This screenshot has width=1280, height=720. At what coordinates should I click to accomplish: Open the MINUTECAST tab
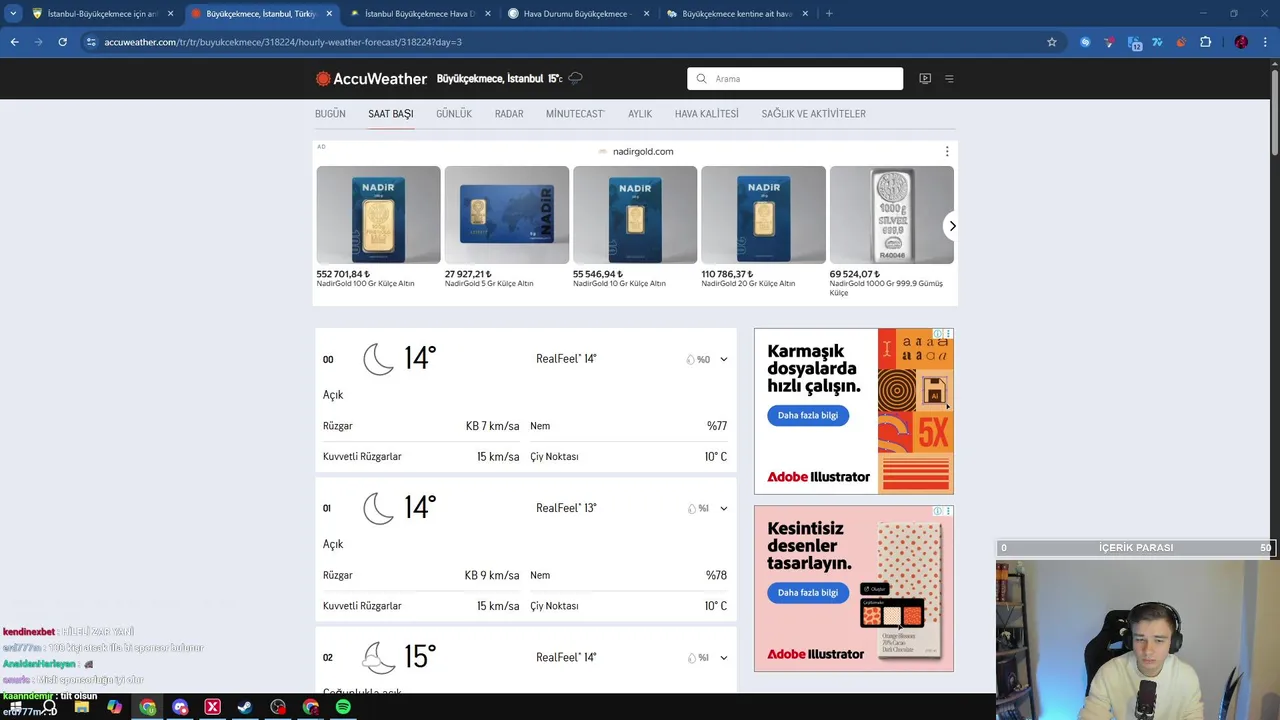point(575,114)
